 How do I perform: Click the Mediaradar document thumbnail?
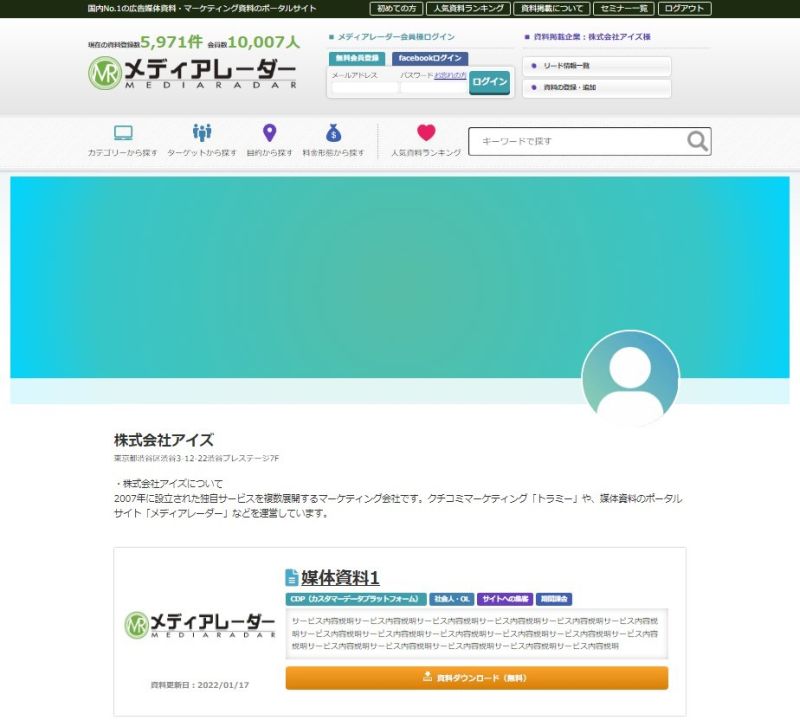click(200, 625)
